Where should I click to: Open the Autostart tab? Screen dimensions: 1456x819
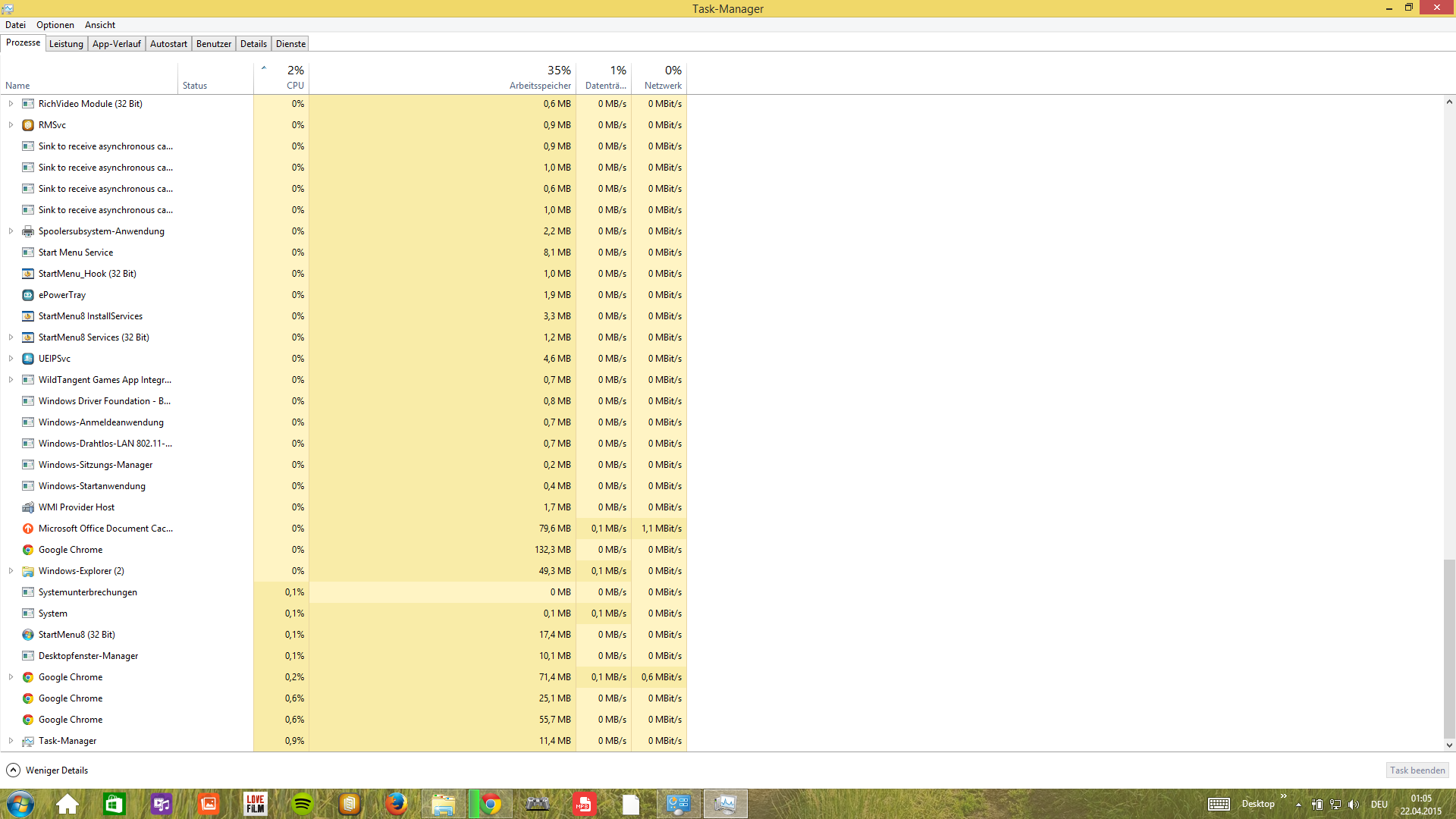click(168, 44)
